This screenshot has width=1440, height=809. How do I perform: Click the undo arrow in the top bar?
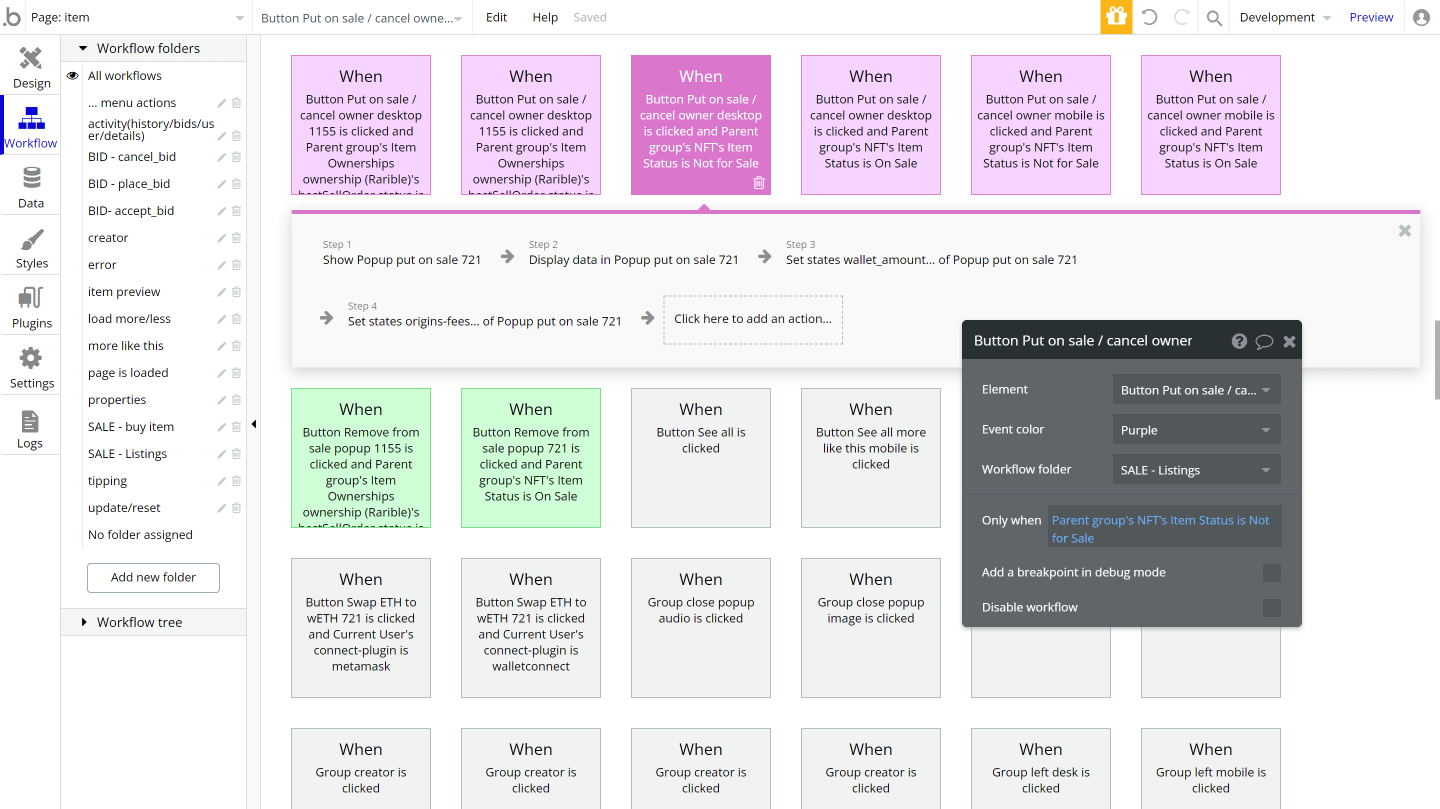pos(1151,17)
